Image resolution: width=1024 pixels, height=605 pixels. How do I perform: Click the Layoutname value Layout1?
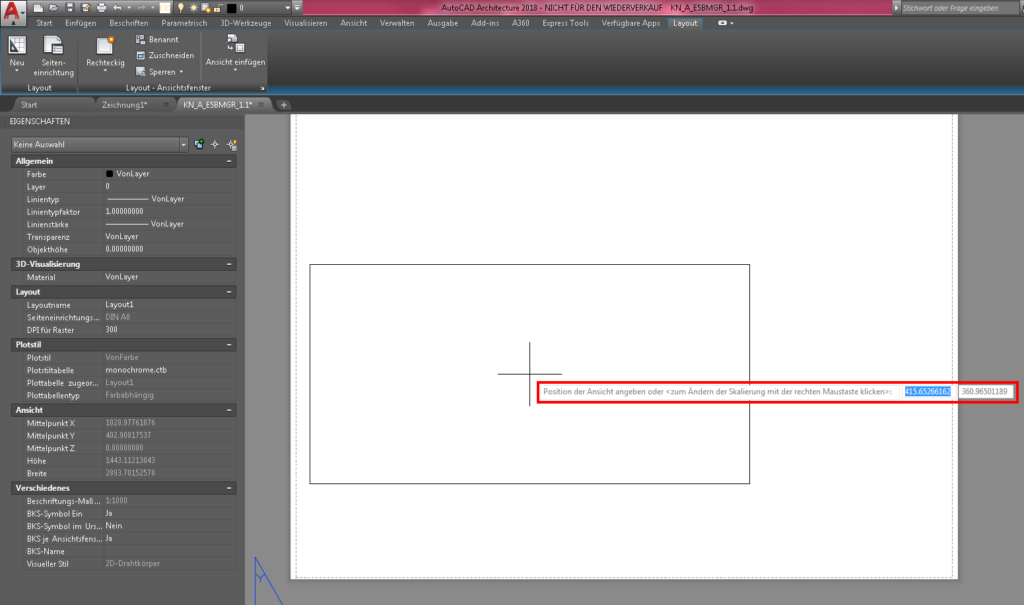coord(120,304)
